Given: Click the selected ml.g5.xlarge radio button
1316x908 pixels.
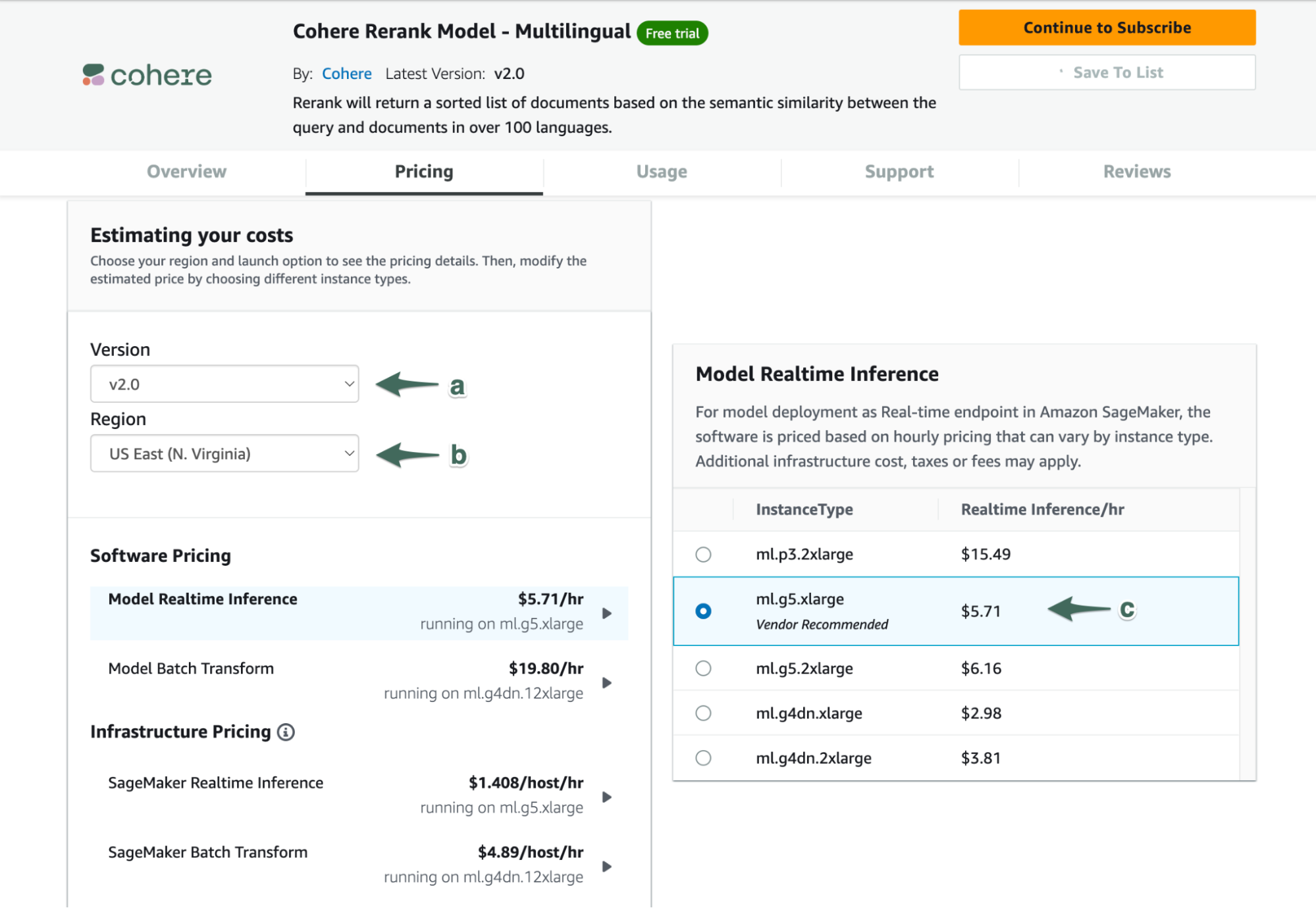Looking at the screenshot, I should tap(703, 611).
